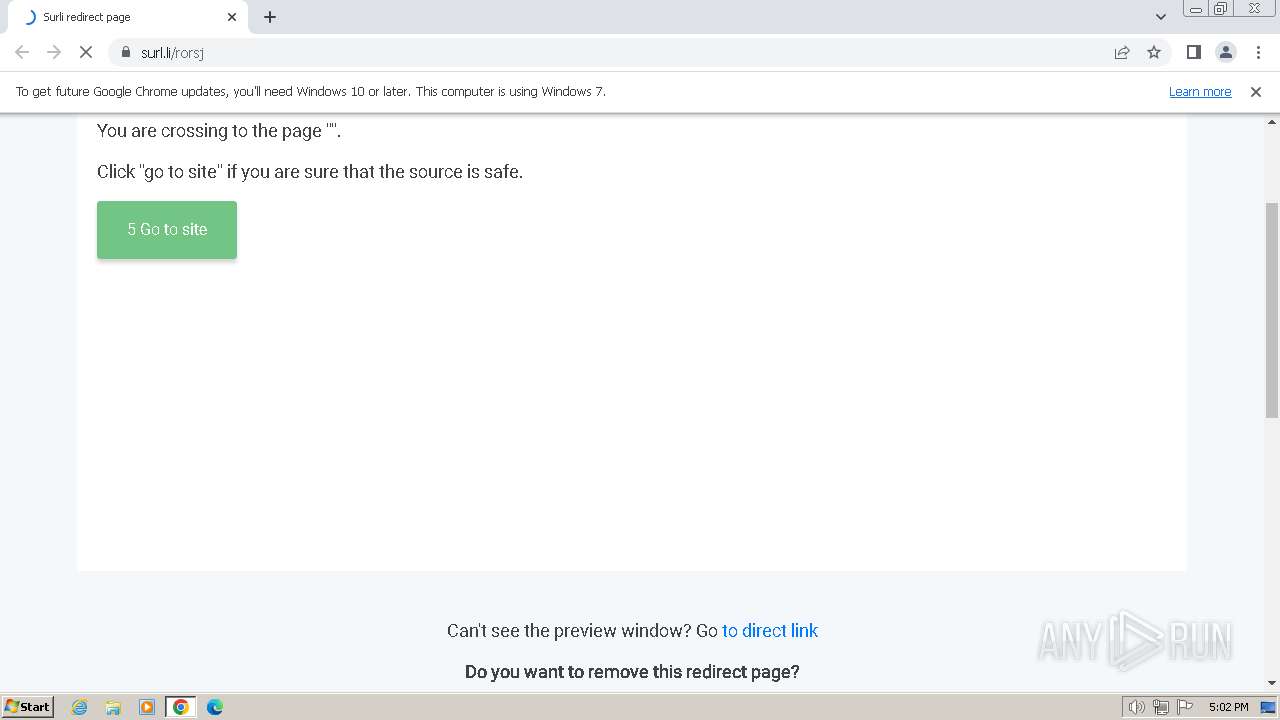Click the 'You are crossing to the page' text
This screenshot has width=1280, height=720.
point(219,131)
